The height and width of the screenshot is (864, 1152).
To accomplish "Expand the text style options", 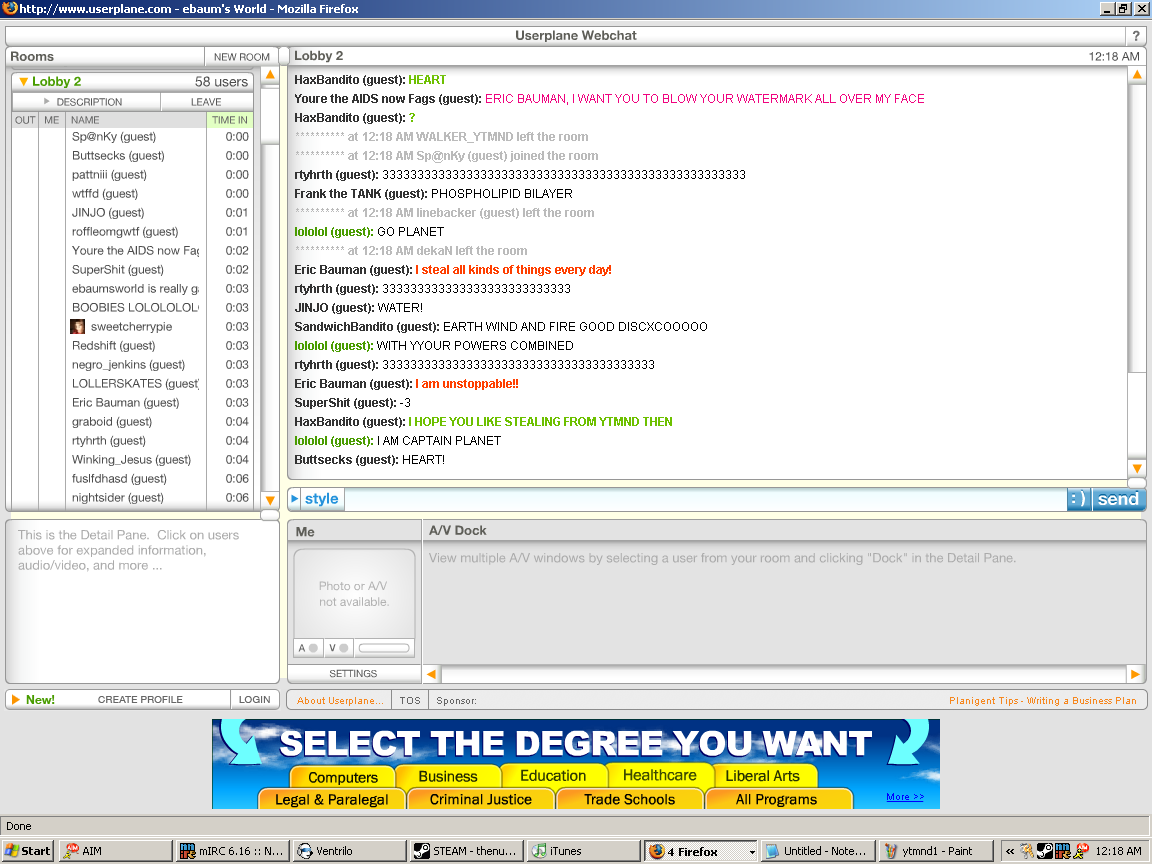I will pos(315,499).
